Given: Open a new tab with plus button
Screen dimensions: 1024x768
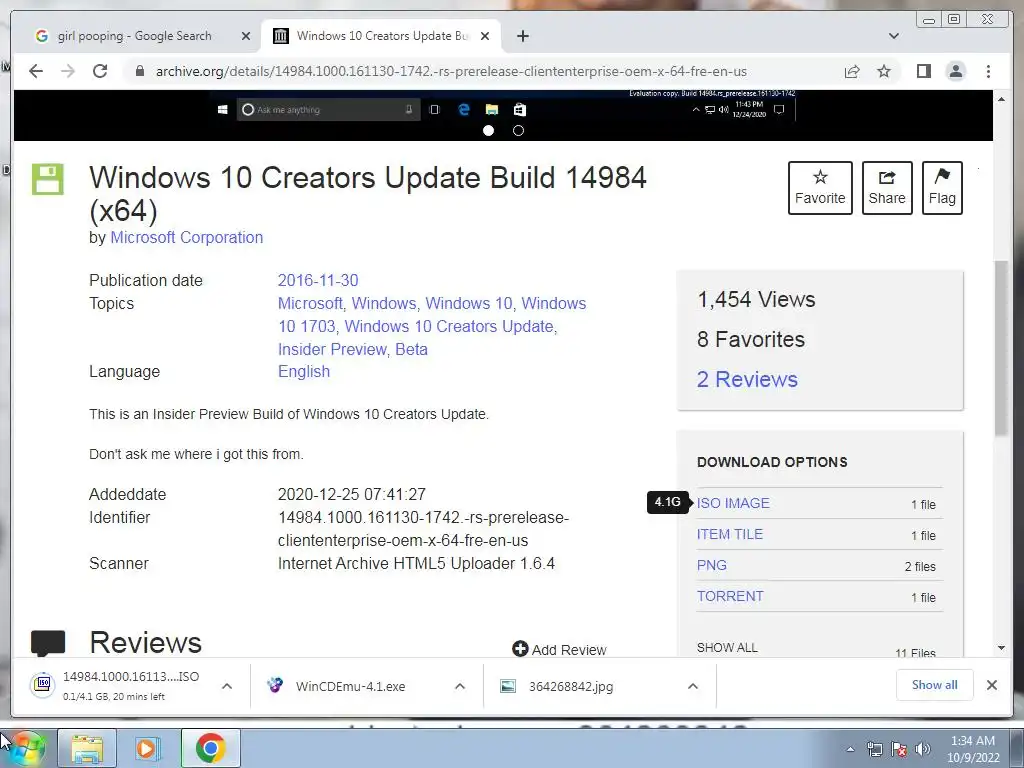Looking at the screenshot, I should point(522,36).
